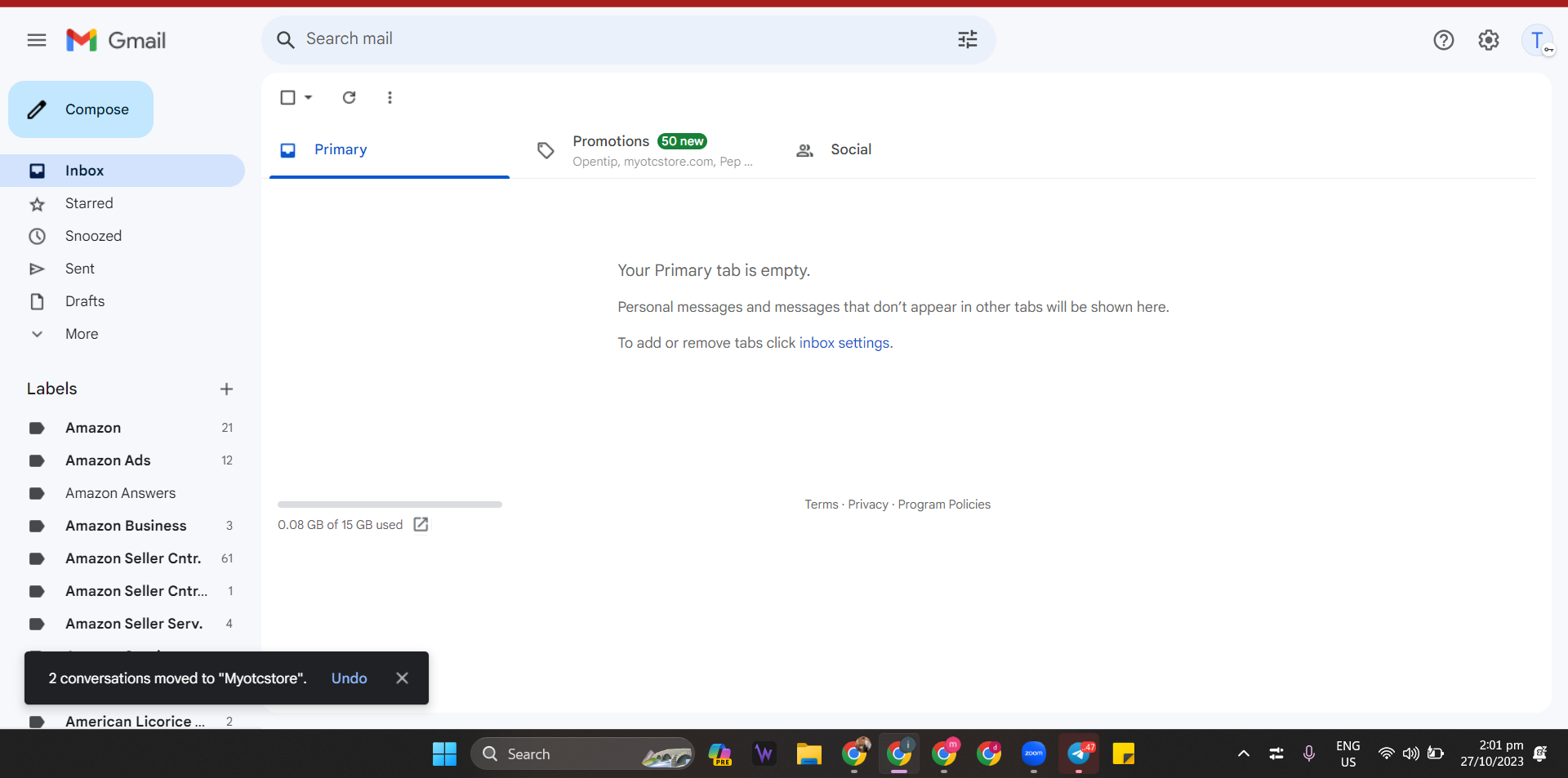Open the Settings gear icon
Screen dimensions: 1568x778
(x=1489, y=40)
